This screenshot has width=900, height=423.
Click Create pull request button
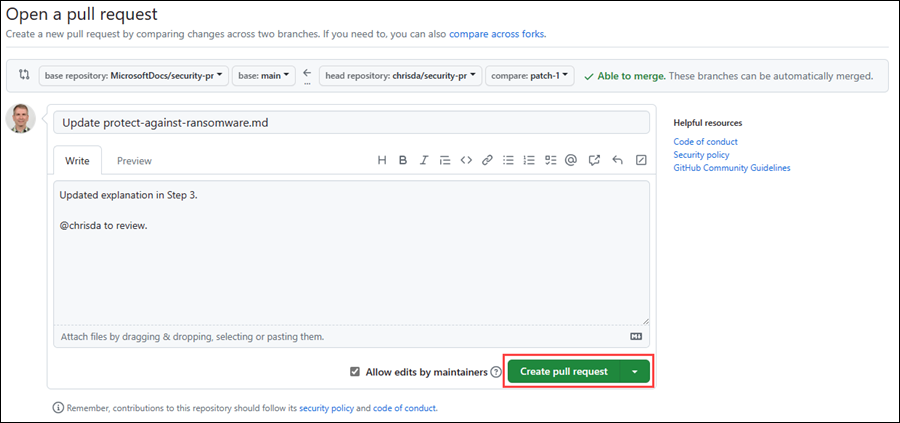tap(564, 371)
